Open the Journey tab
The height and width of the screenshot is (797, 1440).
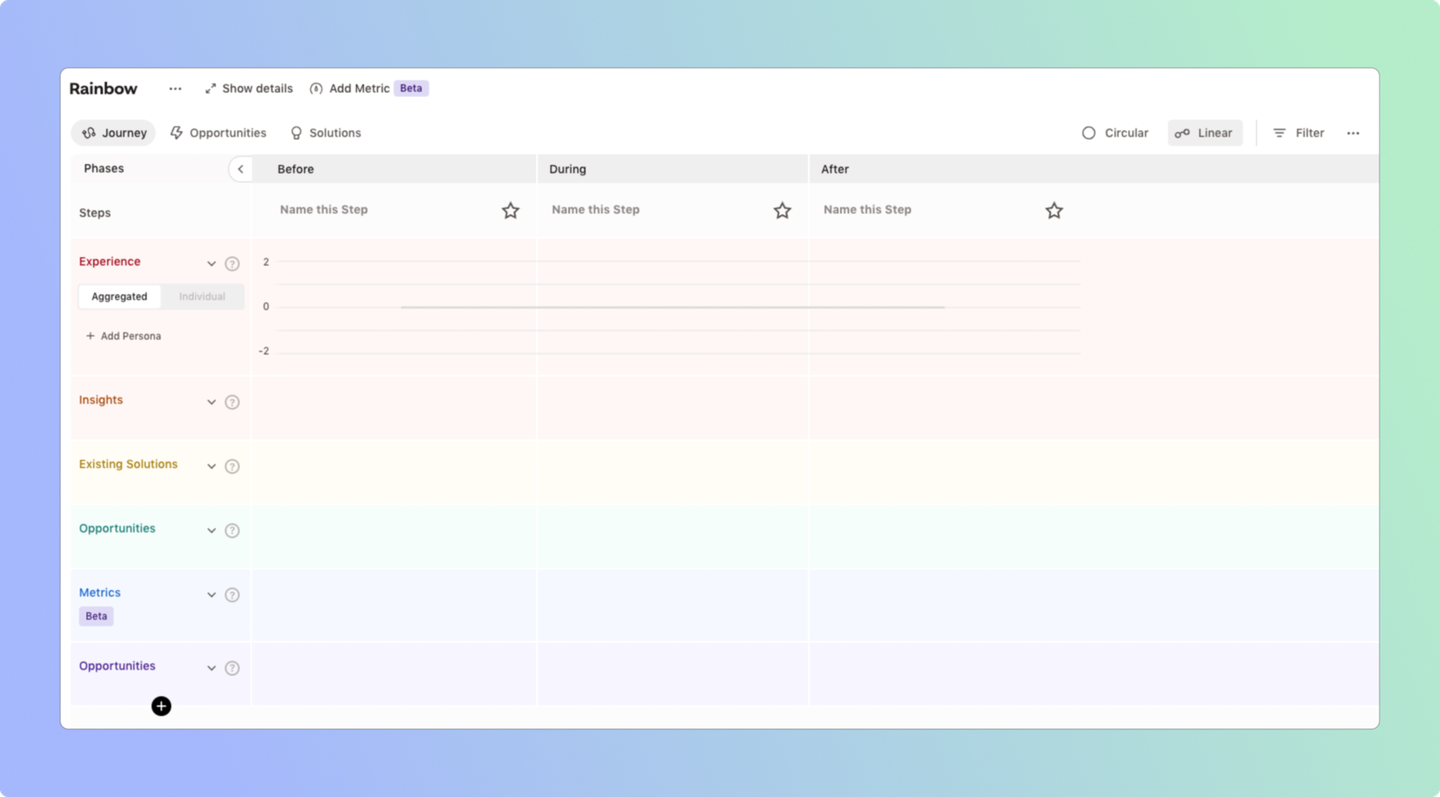[113, 133]
